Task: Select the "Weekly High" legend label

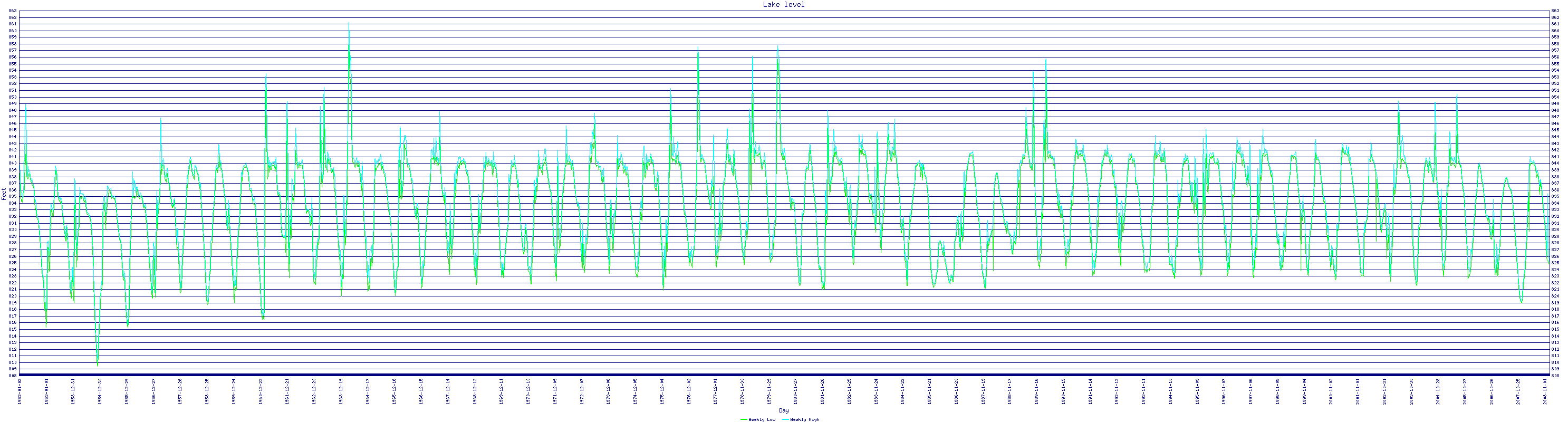Action: coord(805,419)
